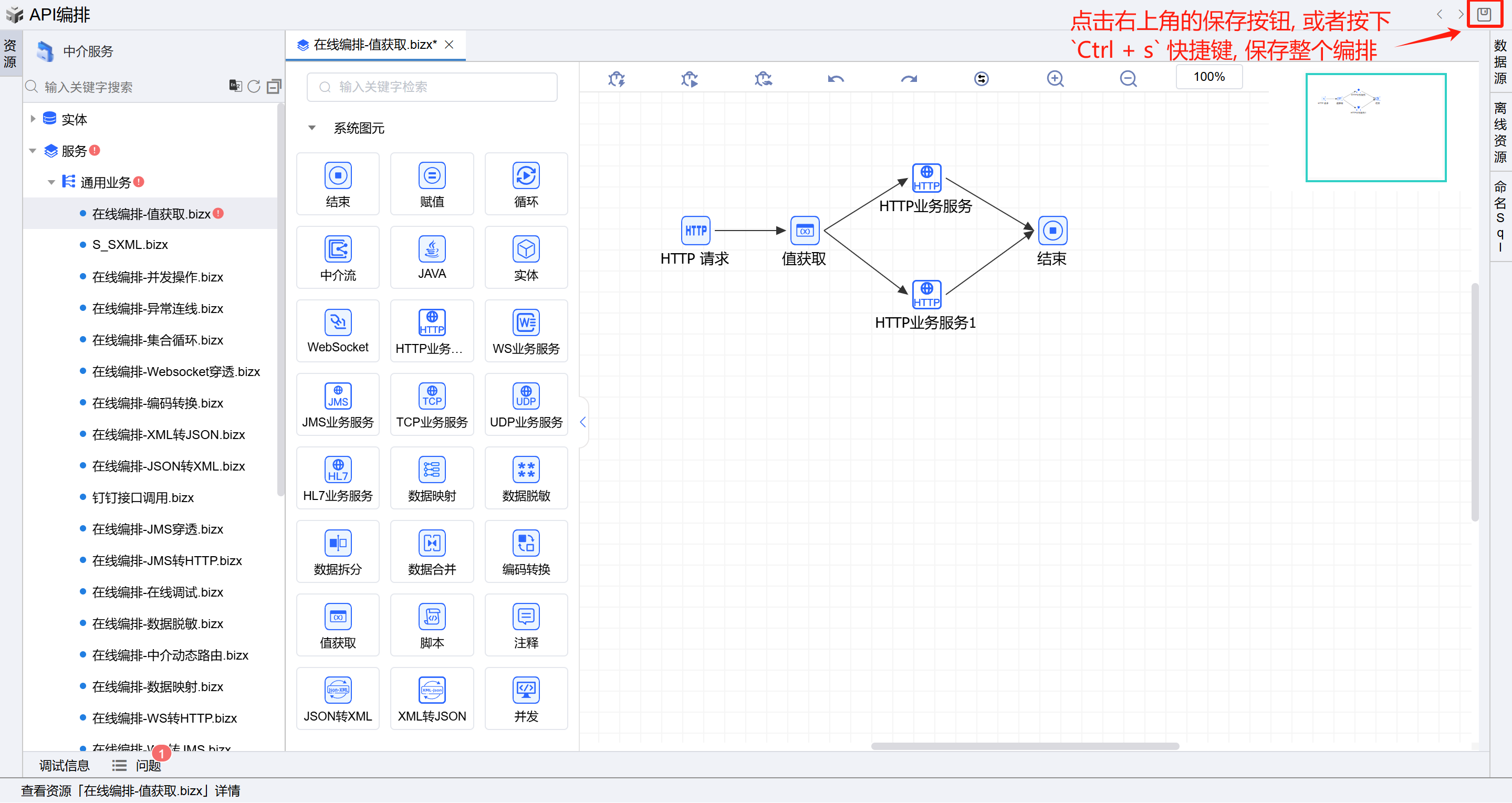Expand the 实体 tree node

point(33,119)
